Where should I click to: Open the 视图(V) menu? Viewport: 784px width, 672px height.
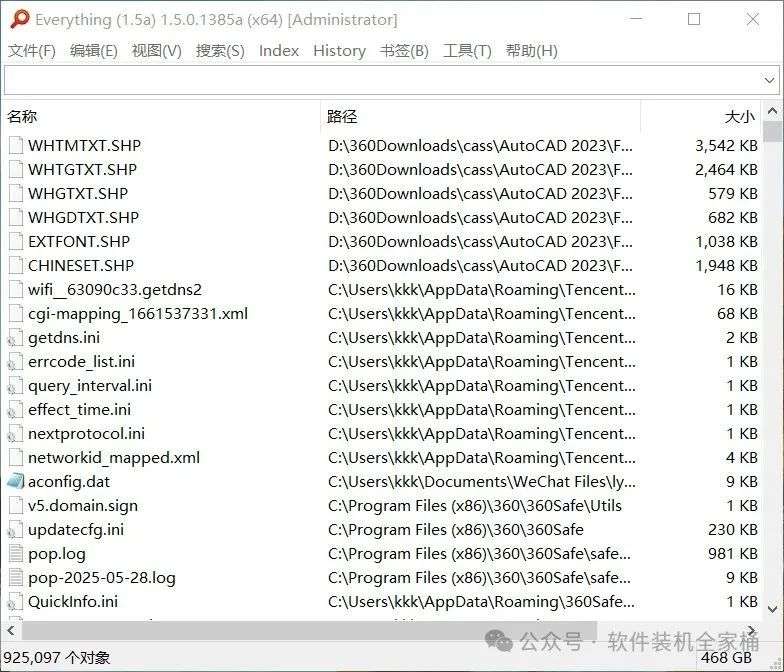pyautogui.click(x=156, y=50)
